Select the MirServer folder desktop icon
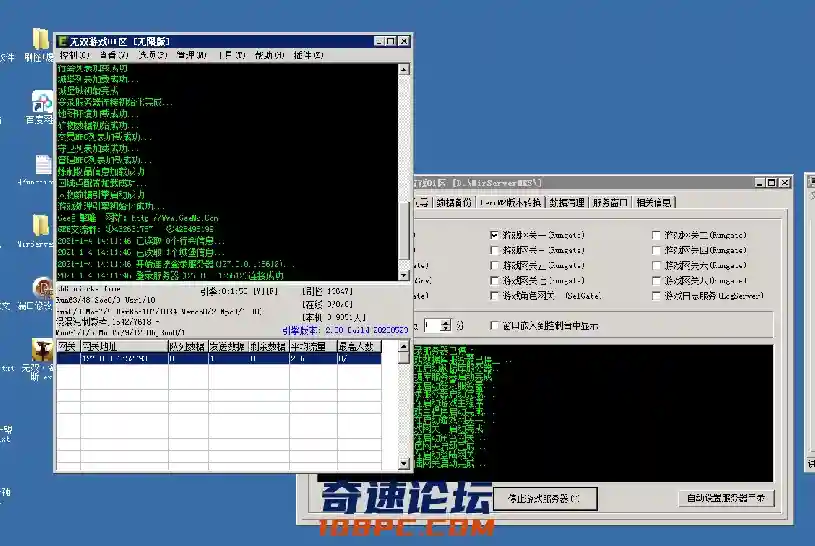This screenshot has width=815, height=546. 40,226
